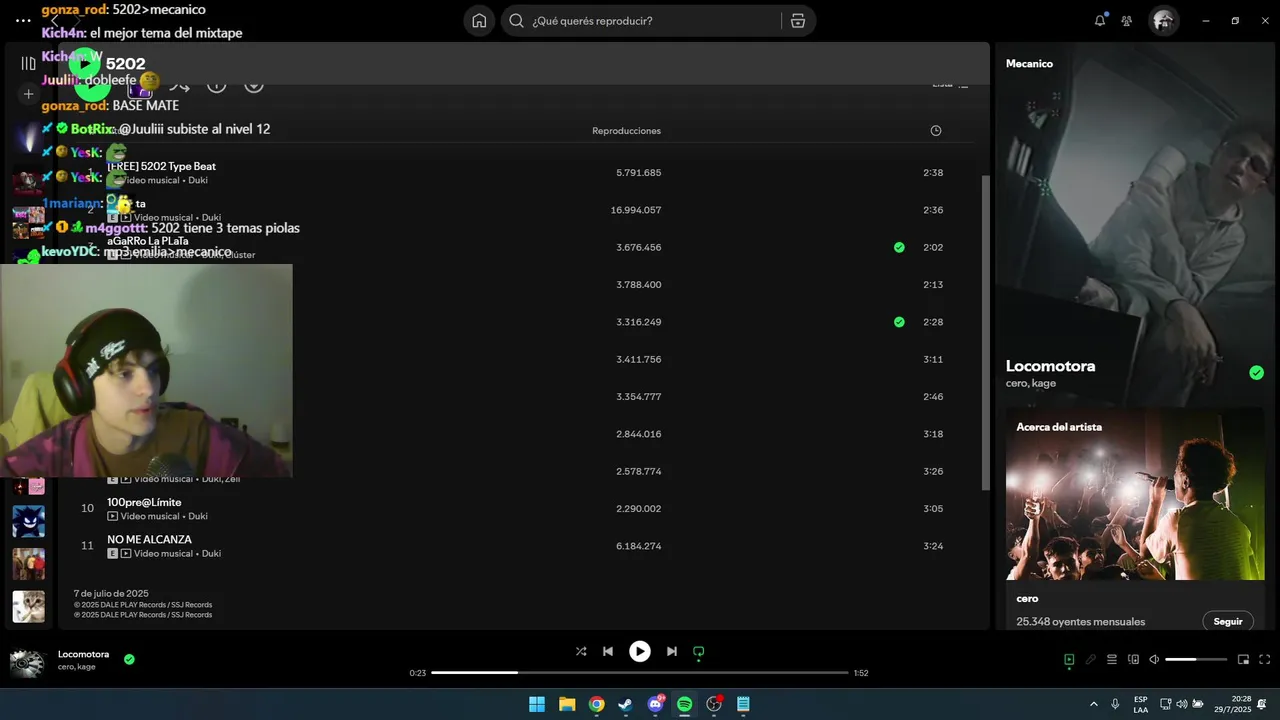Go to Spotify Home
1280x720 pixels.
479,21
